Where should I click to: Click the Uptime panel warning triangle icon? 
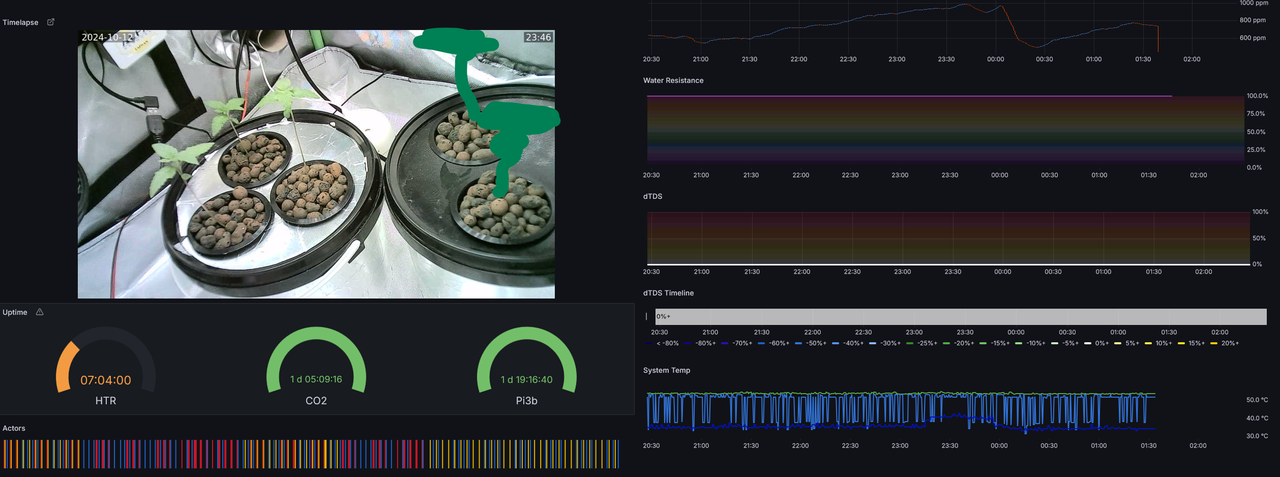pyautogui.click(x=40, y=312)
